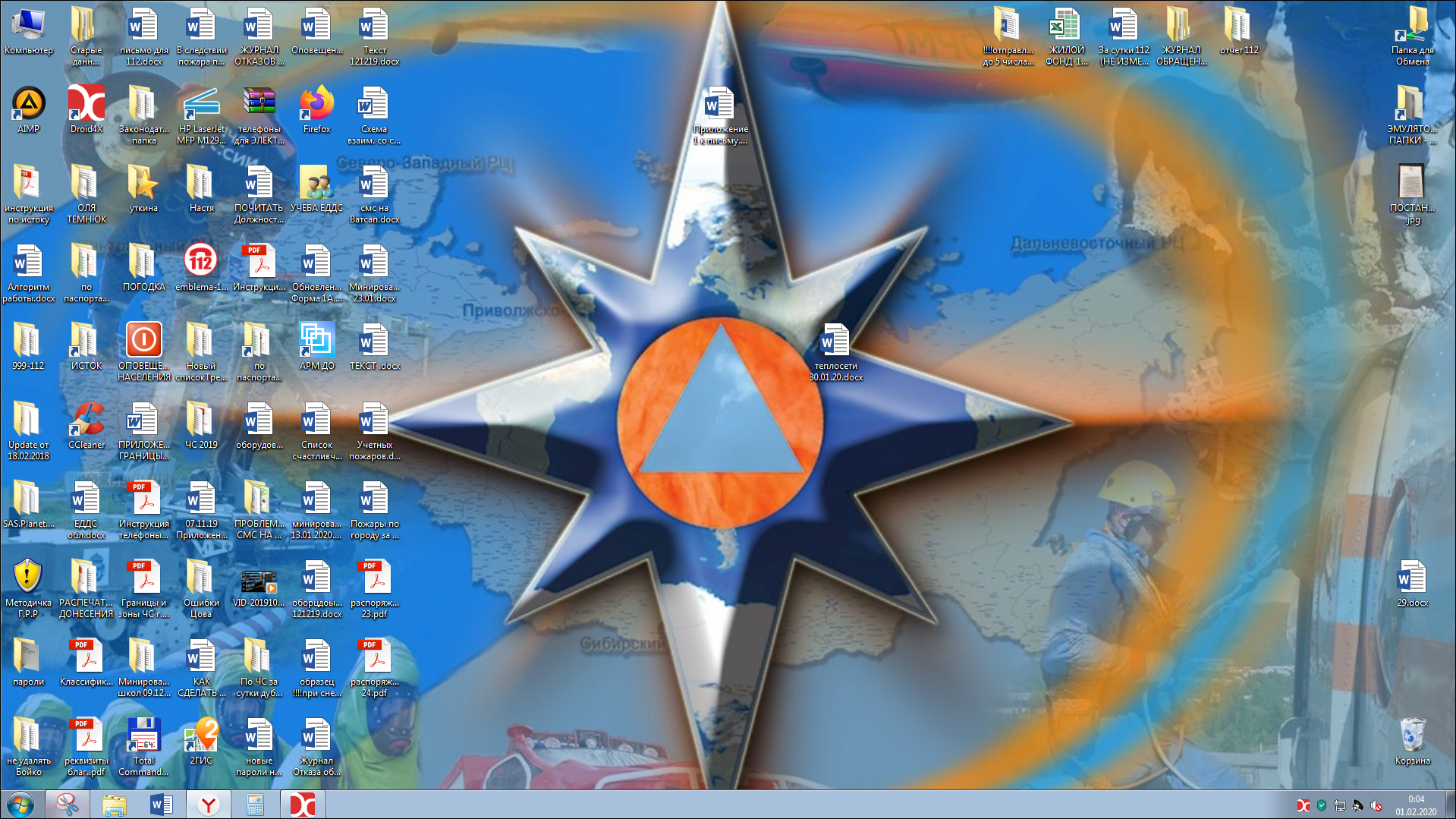Viewport: 1456px width, 819px height.
Task: Open новые пароли document
Action: (259, 747)
